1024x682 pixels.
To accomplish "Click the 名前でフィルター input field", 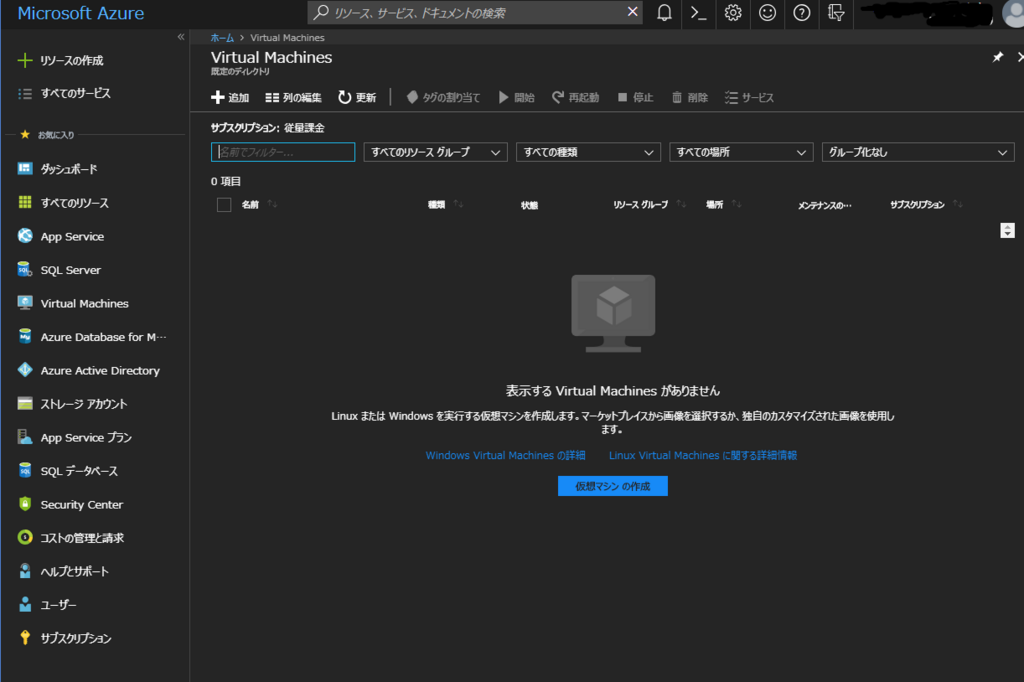I will (x=283, y=152).
